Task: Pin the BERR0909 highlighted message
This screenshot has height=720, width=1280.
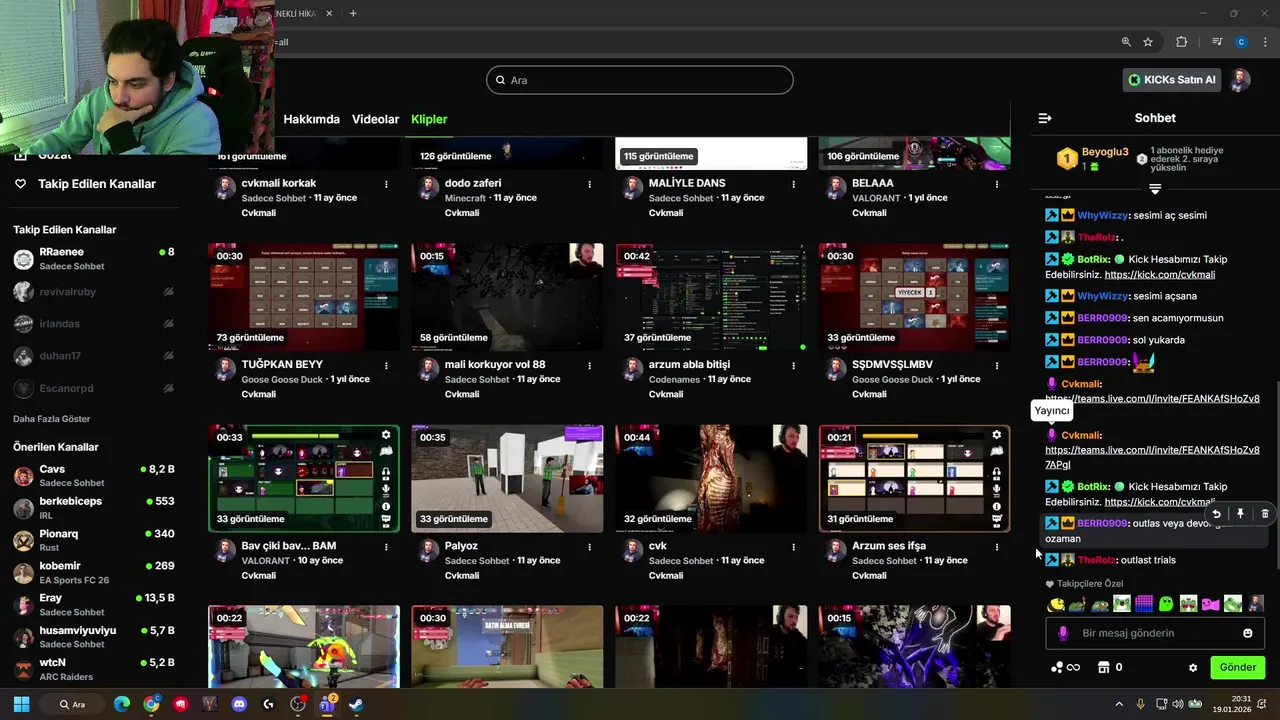Action: tap(1240, 514)
